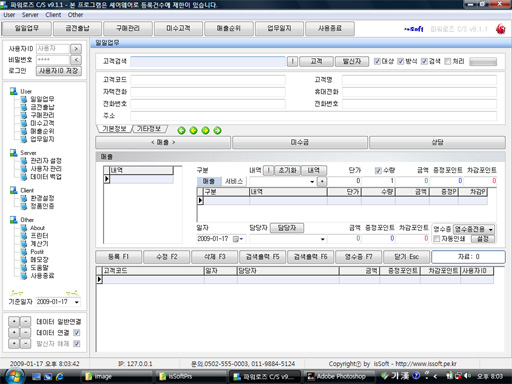Jump to the last customer record arrow
512x384 pixels.
click(217, 130)
